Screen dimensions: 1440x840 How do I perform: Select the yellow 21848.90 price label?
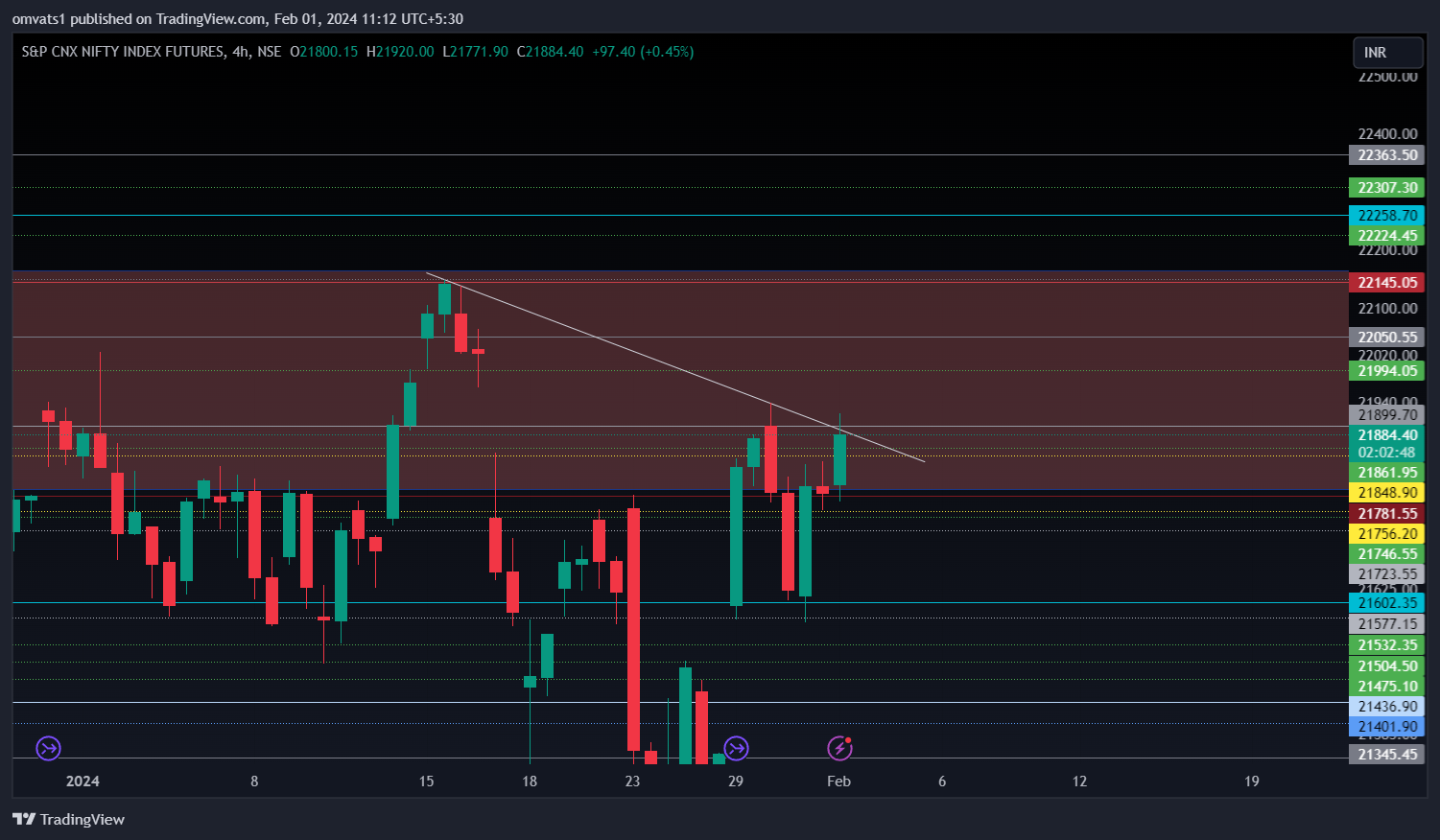(x=1387, y=493)
